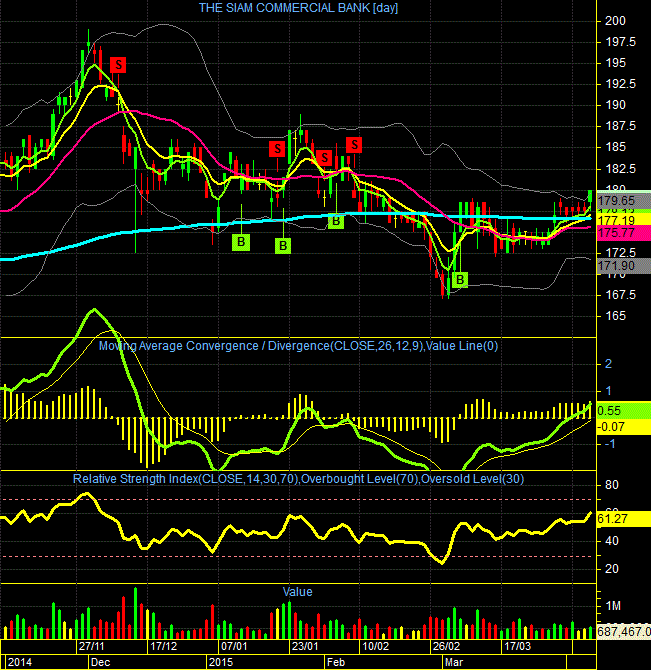Click the yellow -0.07 MACD signal tag
The width and height of the screenshot is (660, 670).
(x=623, y=426)
